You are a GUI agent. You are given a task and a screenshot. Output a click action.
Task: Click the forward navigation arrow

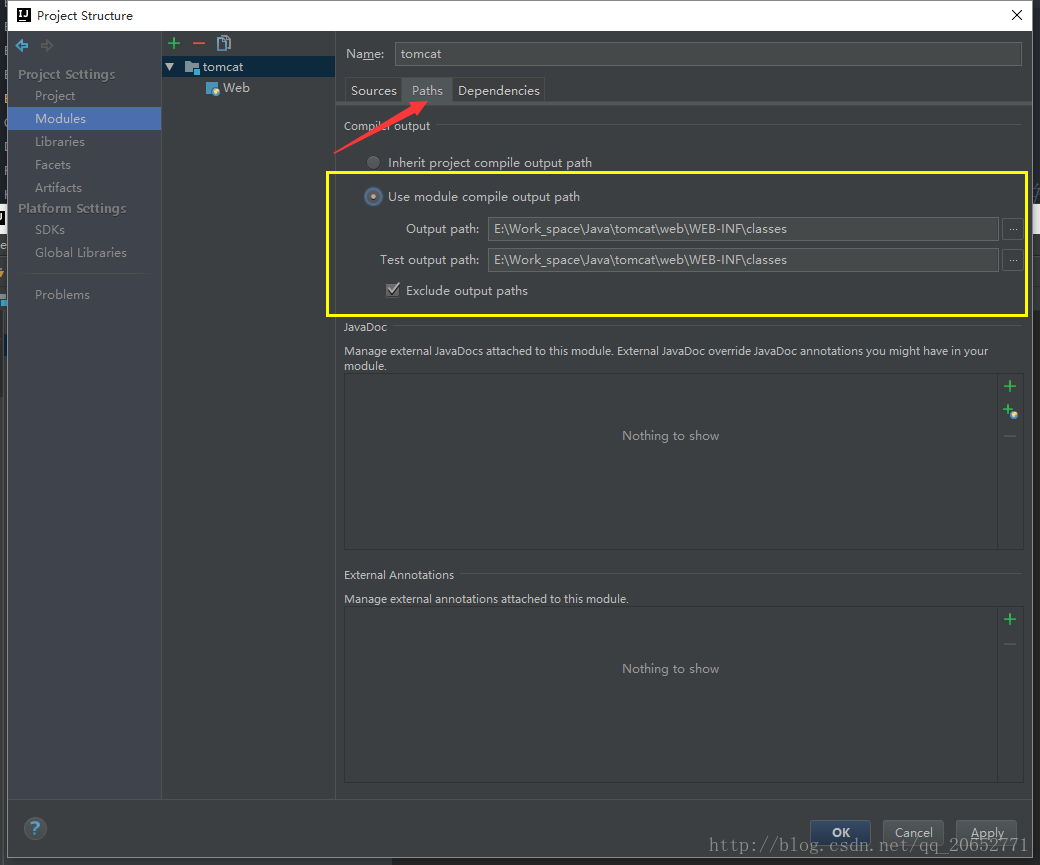pyautogui.click(x=46, y=45)
